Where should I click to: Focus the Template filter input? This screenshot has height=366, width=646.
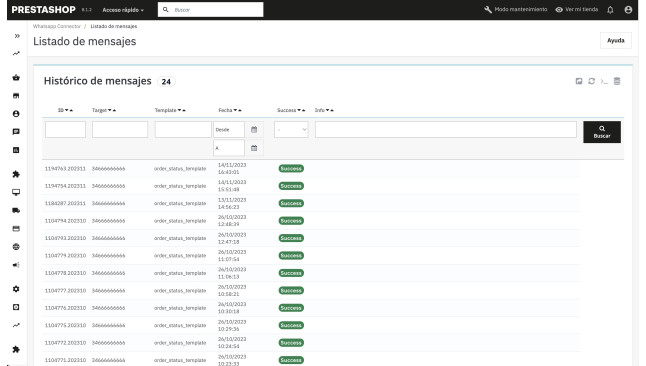pos(183,129)
